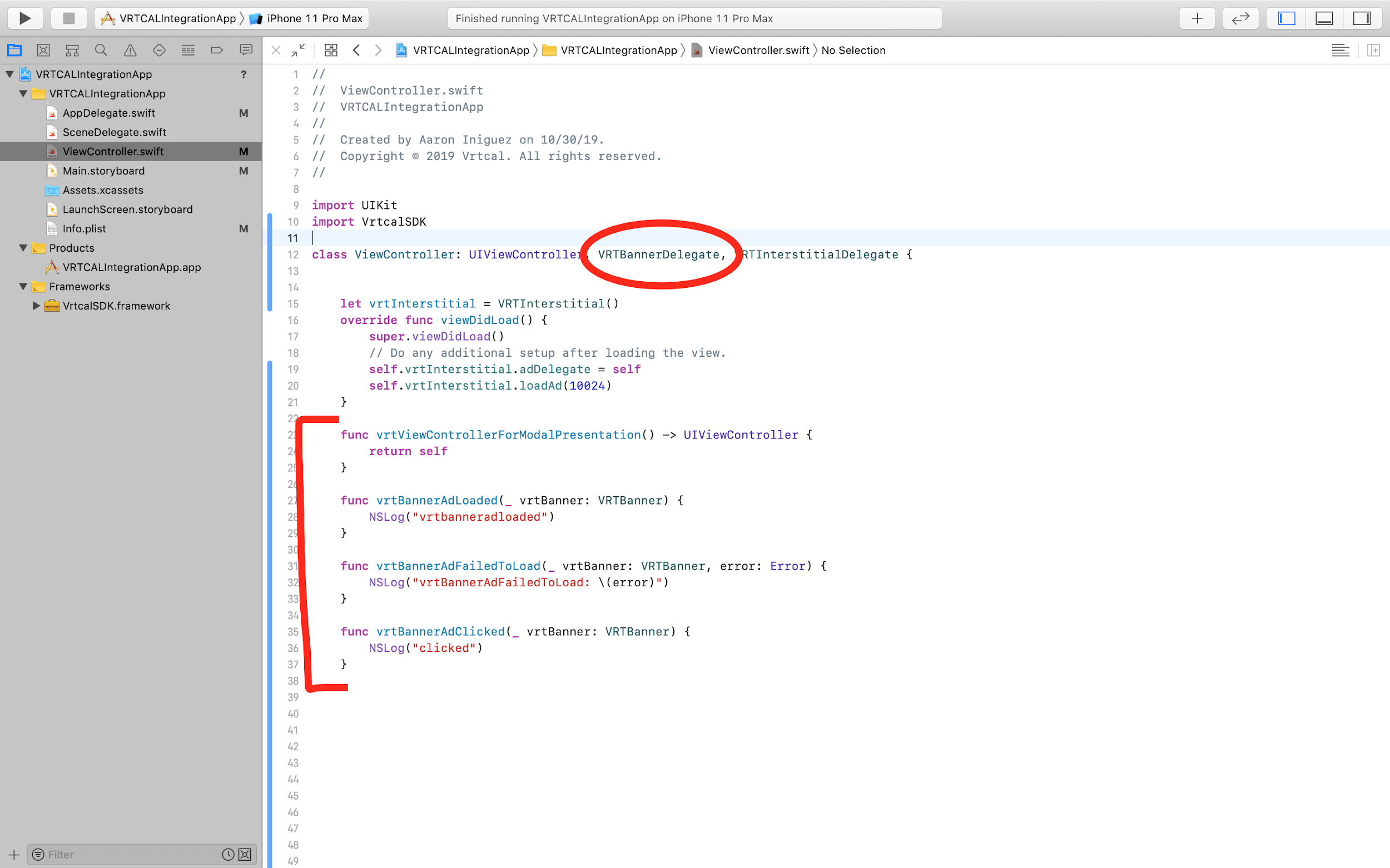Click the Run (play) button

(x=24, y=18)
